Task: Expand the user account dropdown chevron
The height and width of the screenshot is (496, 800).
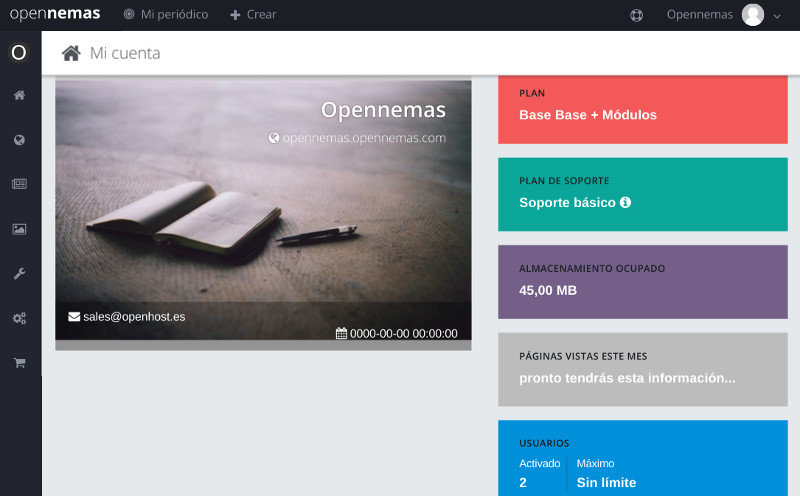Action: pyautogui.click(x=777, y=16)
